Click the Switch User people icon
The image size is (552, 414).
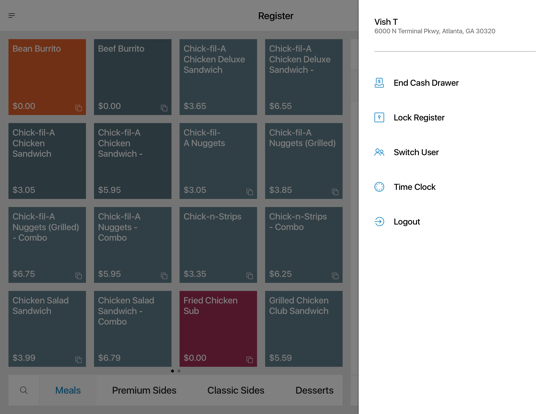pyautogui.click(x=379, y=152)
